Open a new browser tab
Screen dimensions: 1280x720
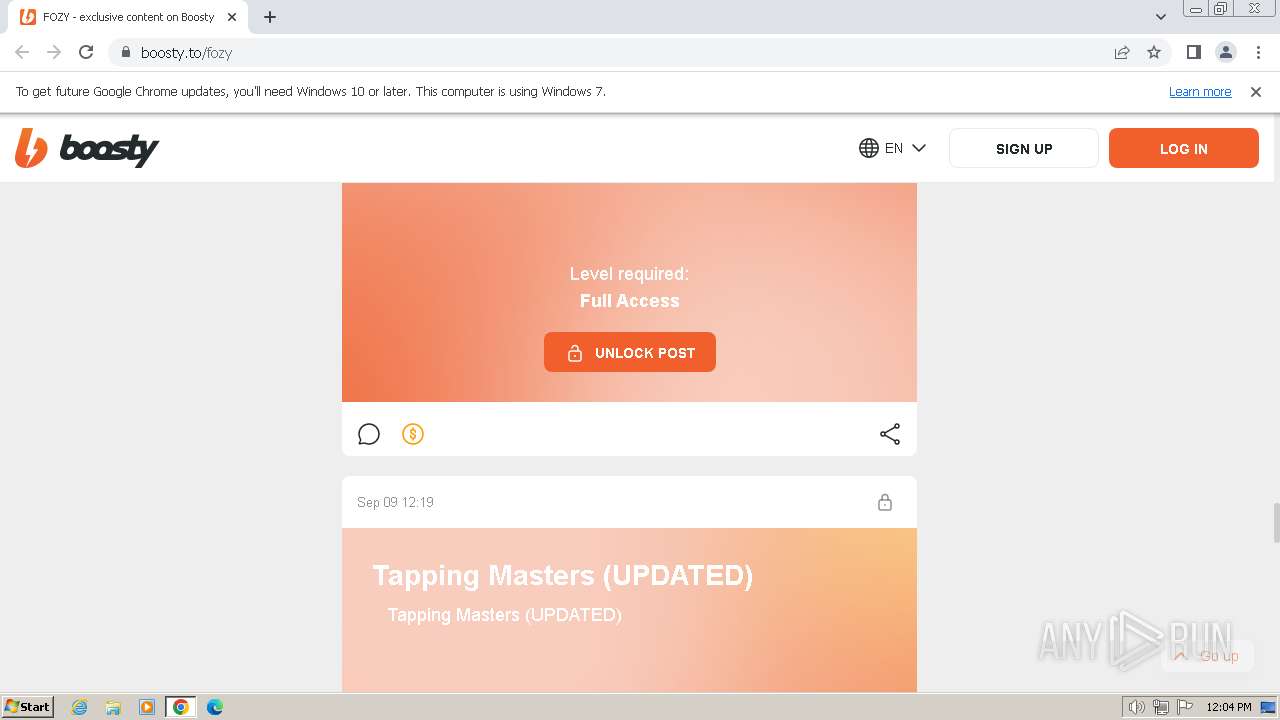(x=270, y=17)
